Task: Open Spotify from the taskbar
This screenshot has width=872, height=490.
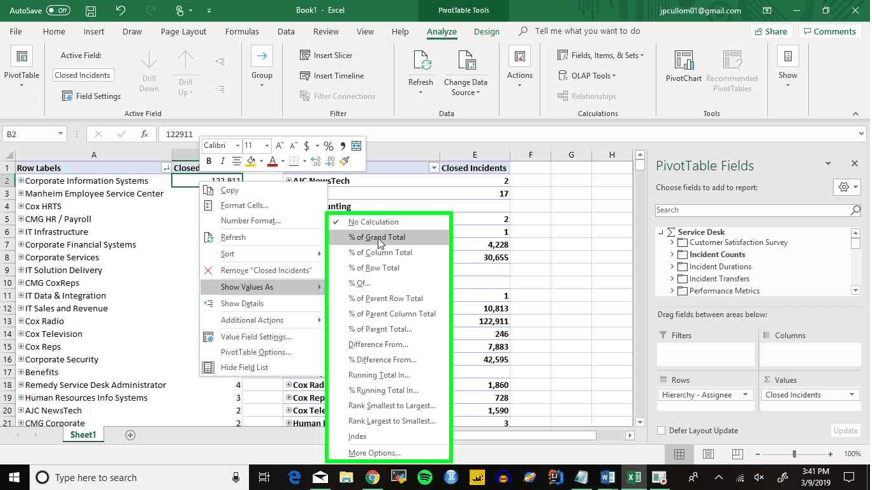Action: [x=425, y=477]
